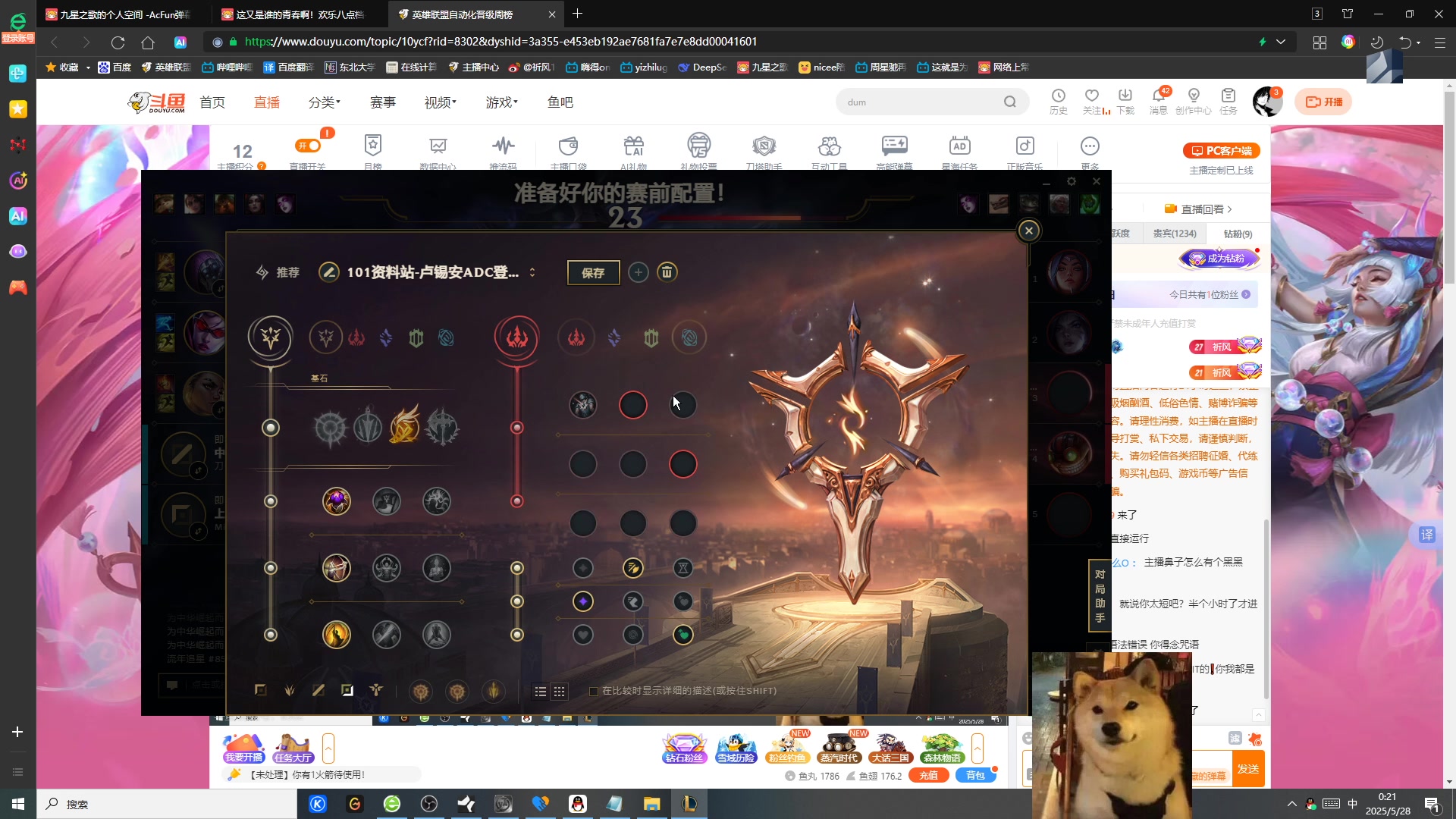Delete the current rune page
Image resolution: width=1456 pixels, height=819 pixels.
pyautogui.click(x=667, y=272)
